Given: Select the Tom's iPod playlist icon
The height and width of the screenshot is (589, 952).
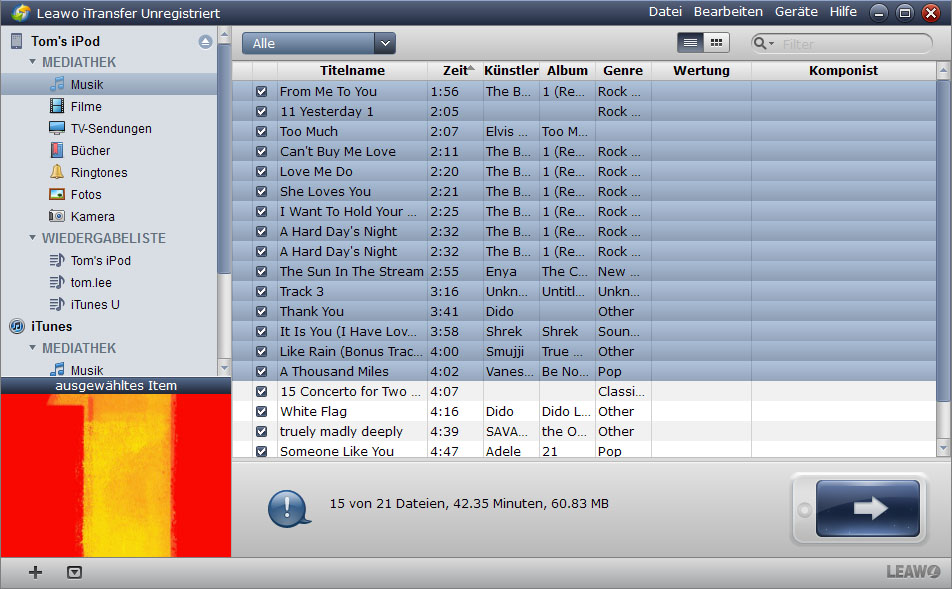Looking at the screenshot, I should pos(57,260).
